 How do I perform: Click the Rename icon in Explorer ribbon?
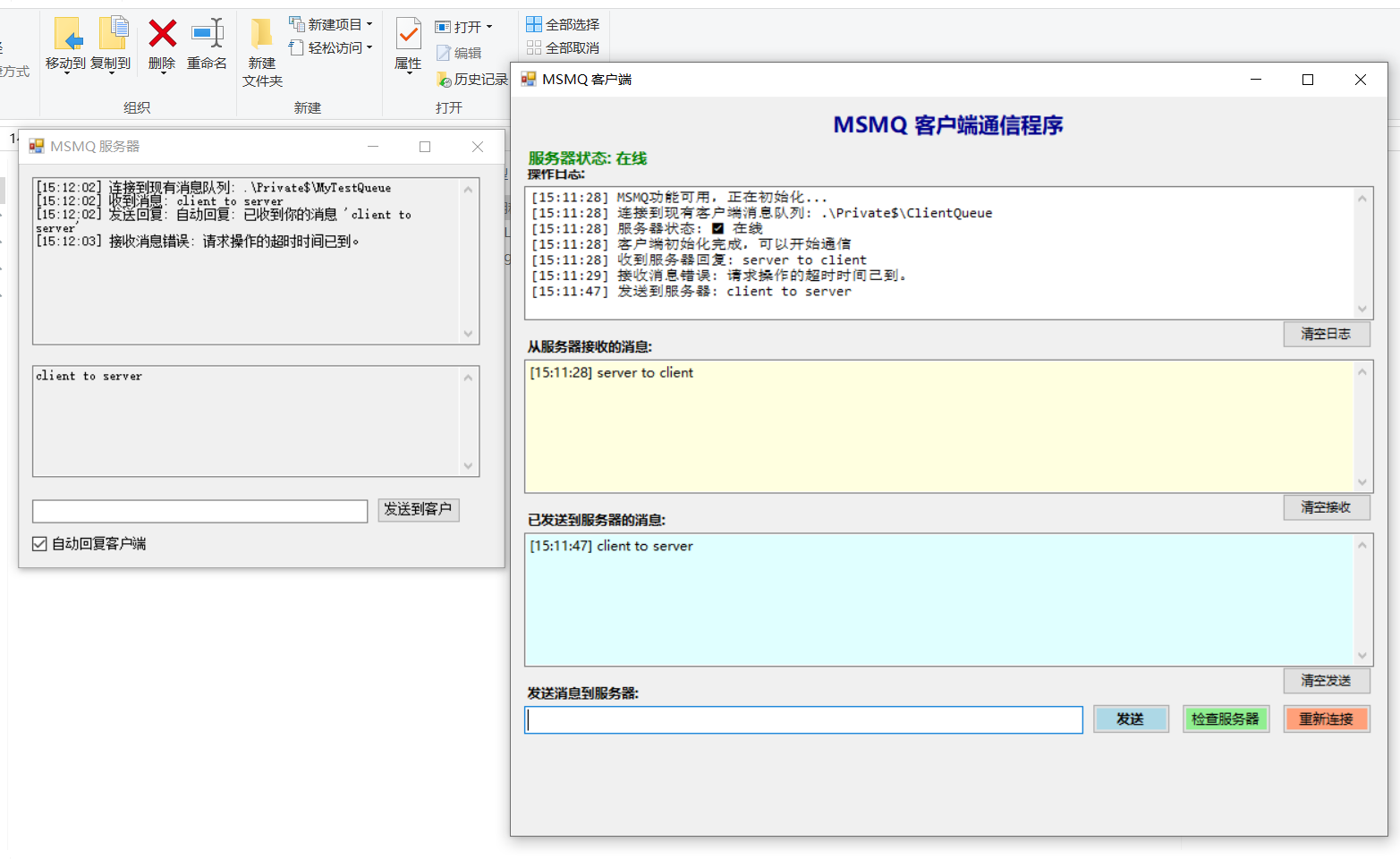point(208,34)
